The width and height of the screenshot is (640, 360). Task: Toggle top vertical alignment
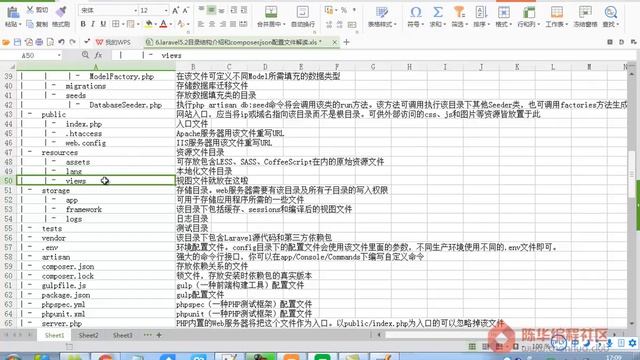(x=202, y=10)
